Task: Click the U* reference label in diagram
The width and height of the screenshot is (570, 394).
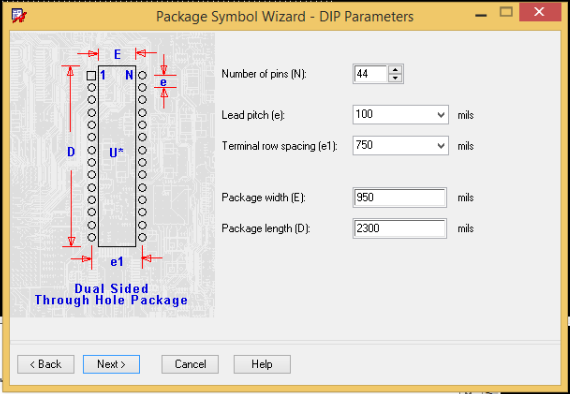Action: pos(116,153)
